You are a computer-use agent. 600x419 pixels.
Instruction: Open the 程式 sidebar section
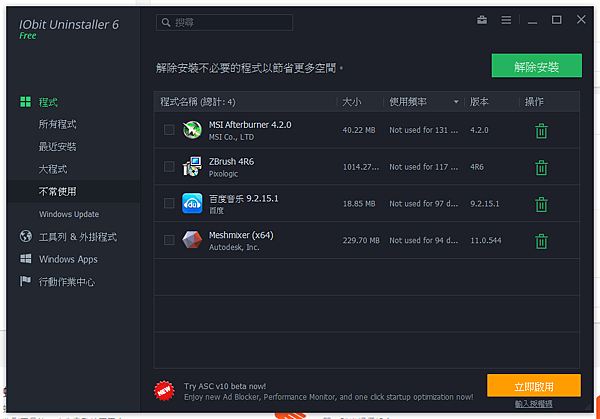coord(48,102)
